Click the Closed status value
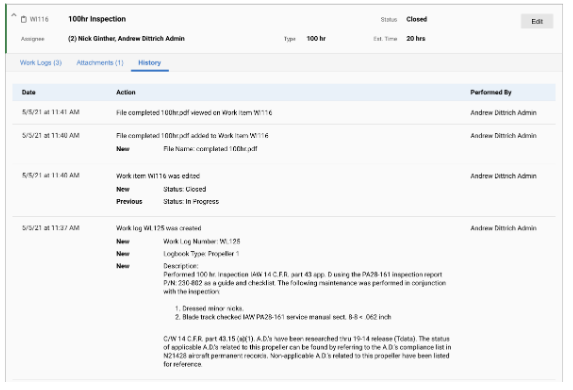The width and height of the screenshot is (573, 390). tap(417, 19)
